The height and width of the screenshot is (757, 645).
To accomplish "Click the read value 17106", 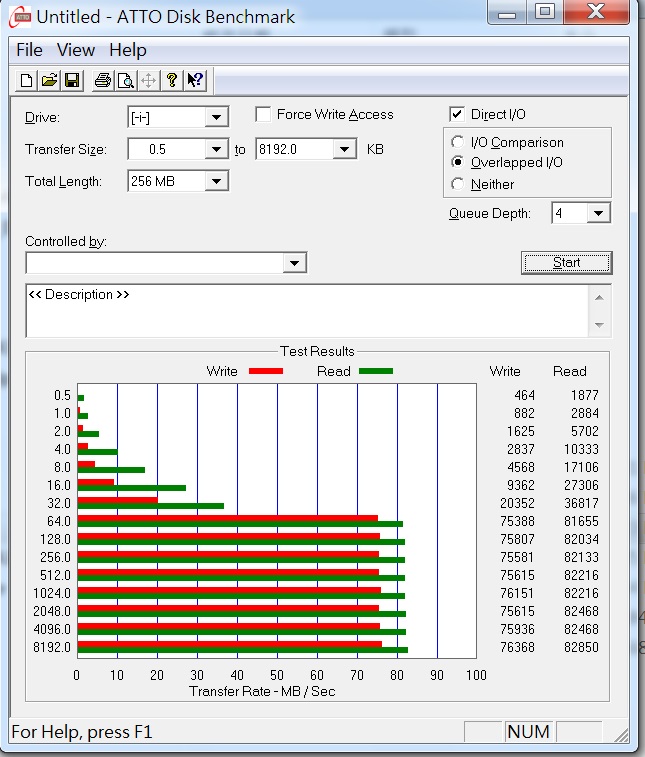I will (581, 467).
